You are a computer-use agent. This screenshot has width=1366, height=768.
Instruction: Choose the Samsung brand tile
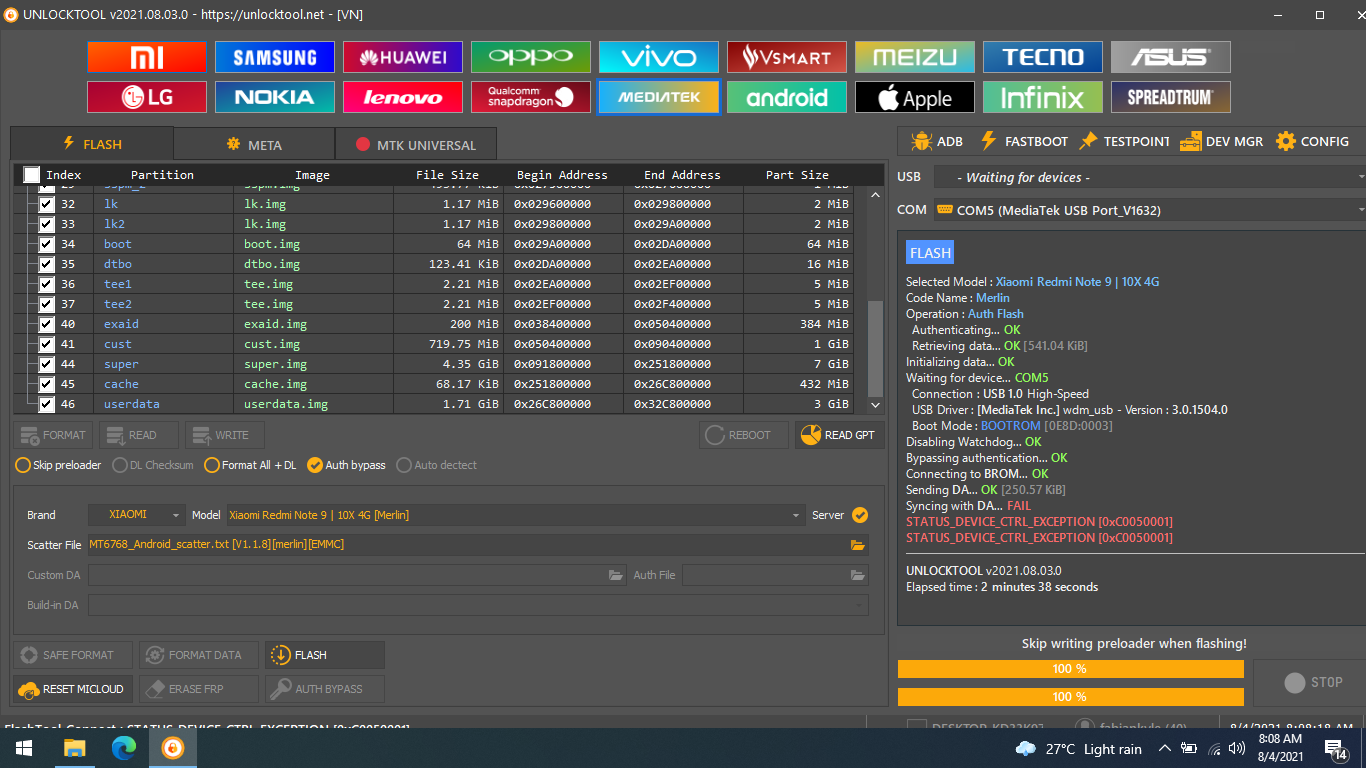[x=274, y=57]
